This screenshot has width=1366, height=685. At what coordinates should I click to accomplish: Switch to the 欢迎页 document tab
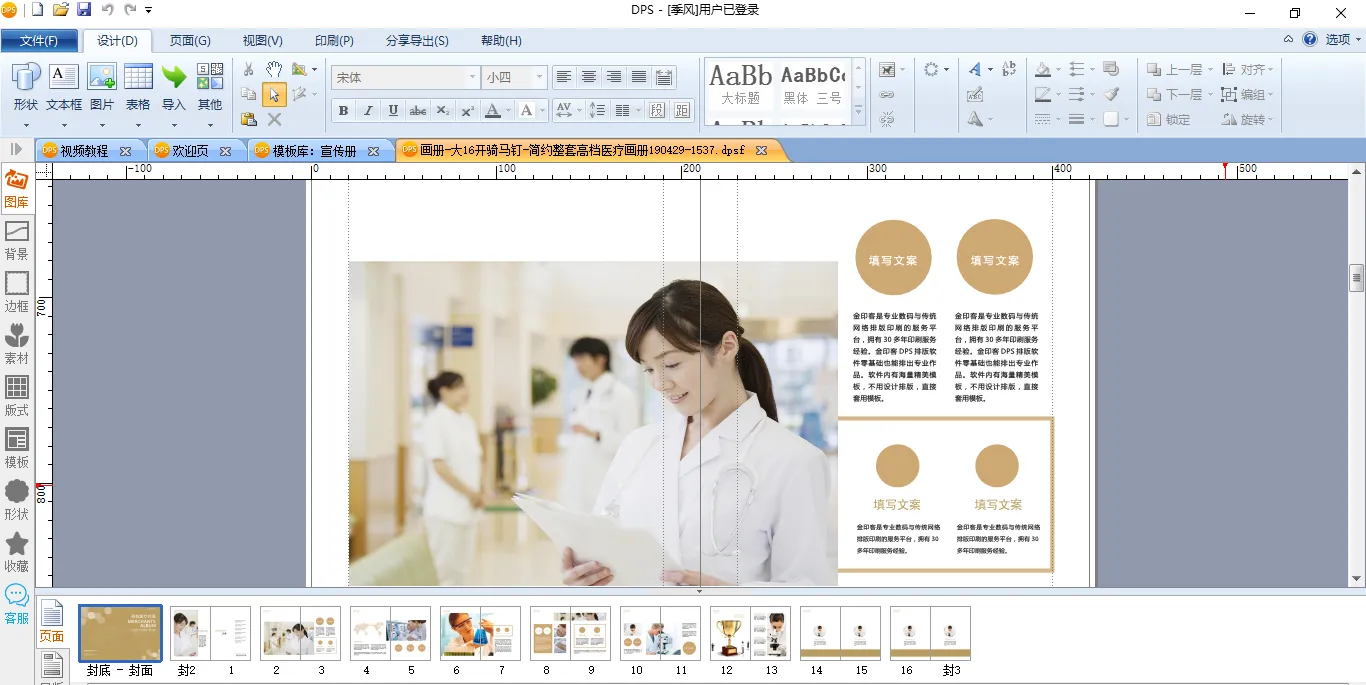pos(190,151)
